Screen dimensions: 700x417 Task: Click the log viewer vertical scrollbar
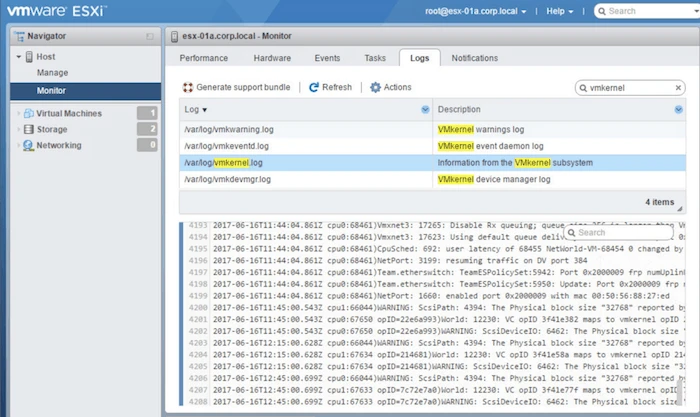coord(680,391)
